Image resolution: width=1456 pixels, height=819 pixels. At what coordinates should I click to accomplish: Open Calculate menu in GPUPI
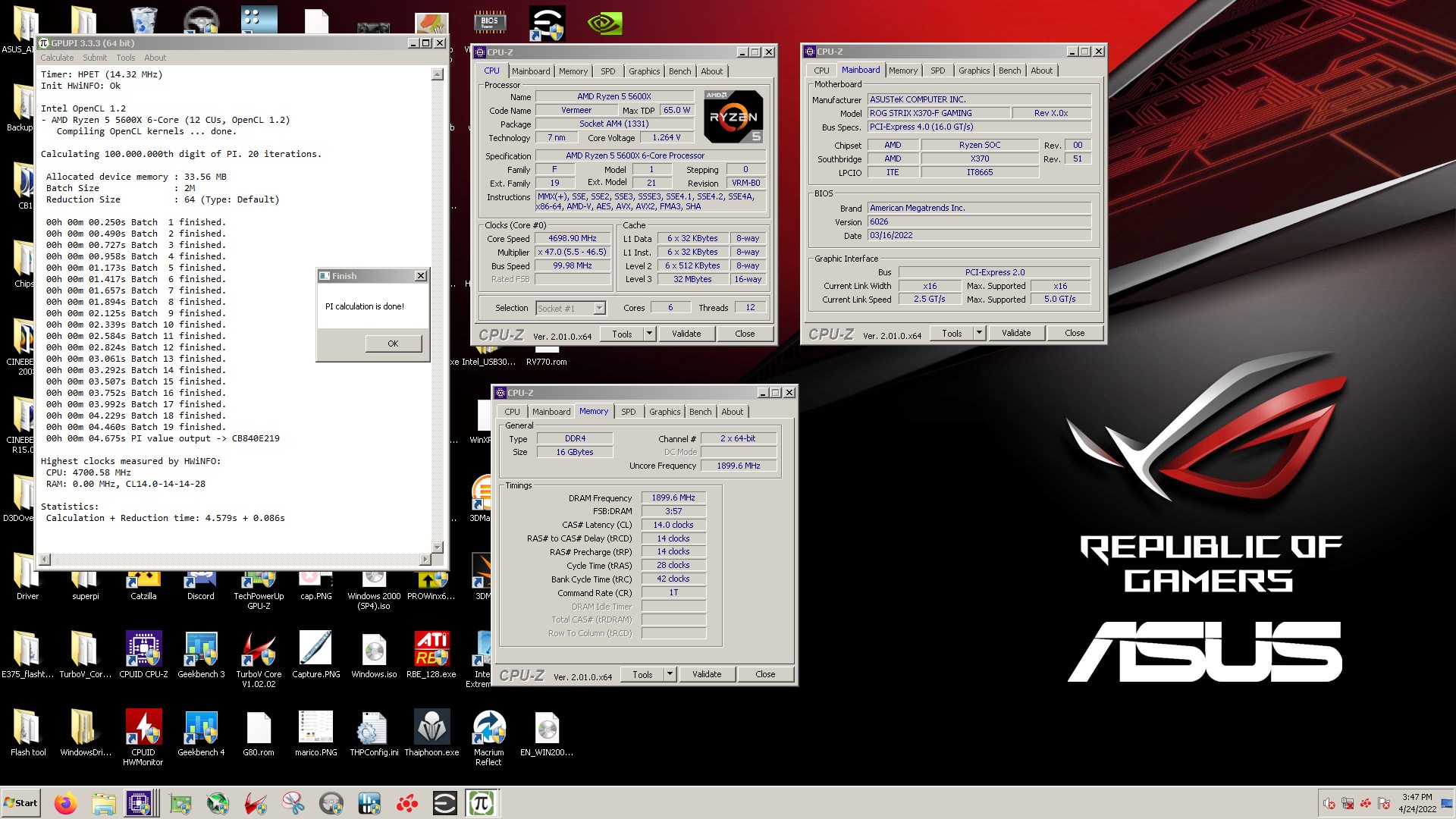(57, 58)
